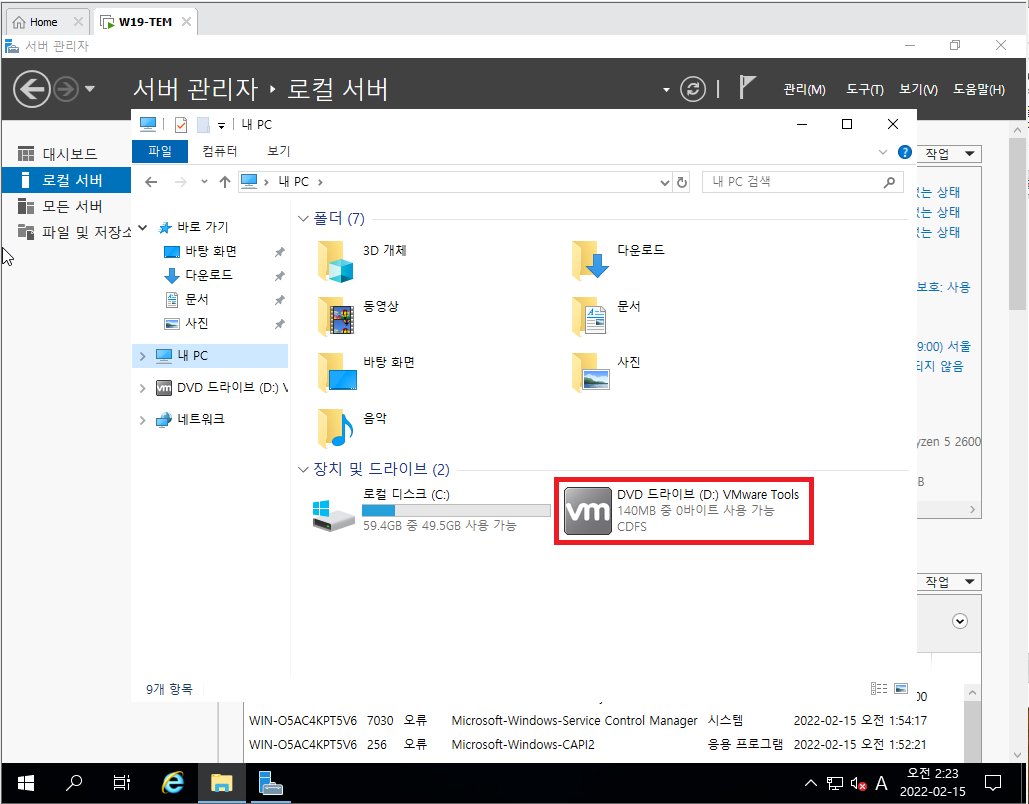Select DVD 드라이브 (D:) VMware Tools

(x=684, y=511)
